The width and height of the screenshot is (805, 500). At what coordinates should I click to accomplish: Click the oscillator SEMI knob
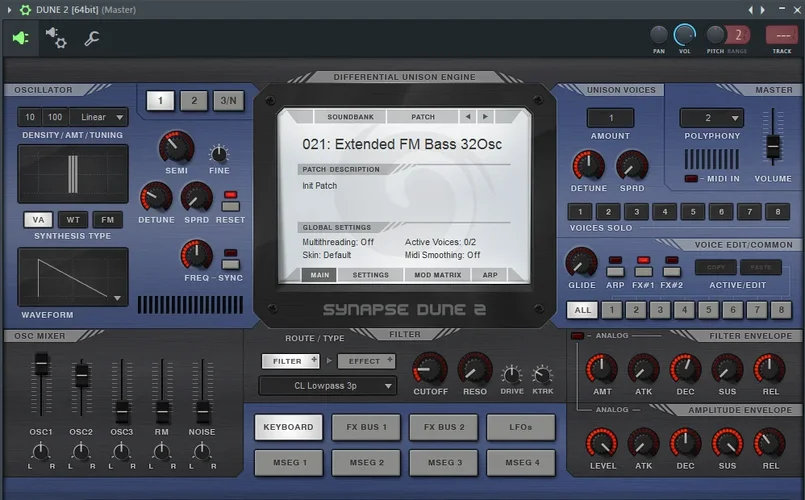(x=176, y=147)
